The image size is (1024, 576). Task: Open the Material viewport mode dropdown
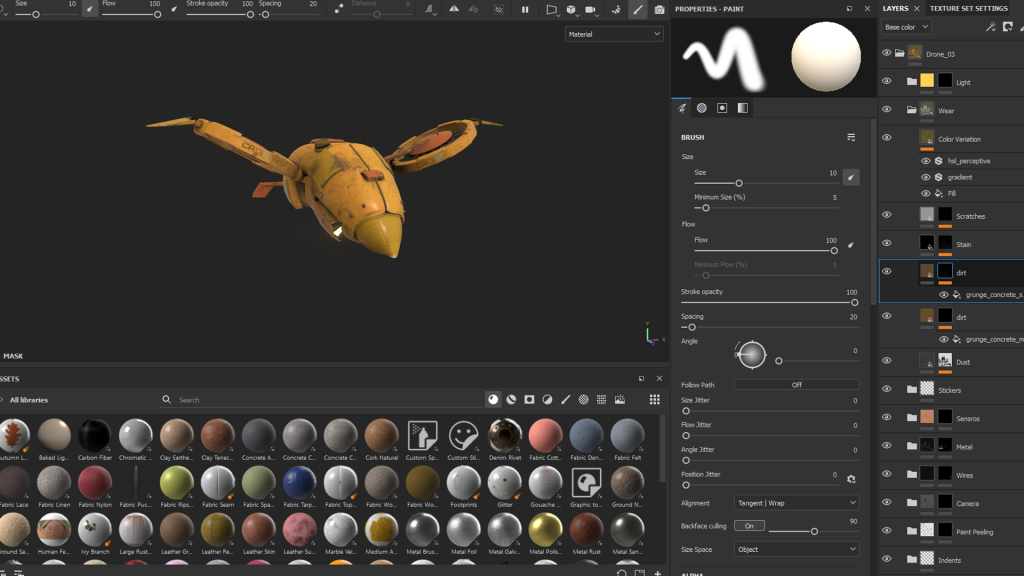(x=613, y=34)
